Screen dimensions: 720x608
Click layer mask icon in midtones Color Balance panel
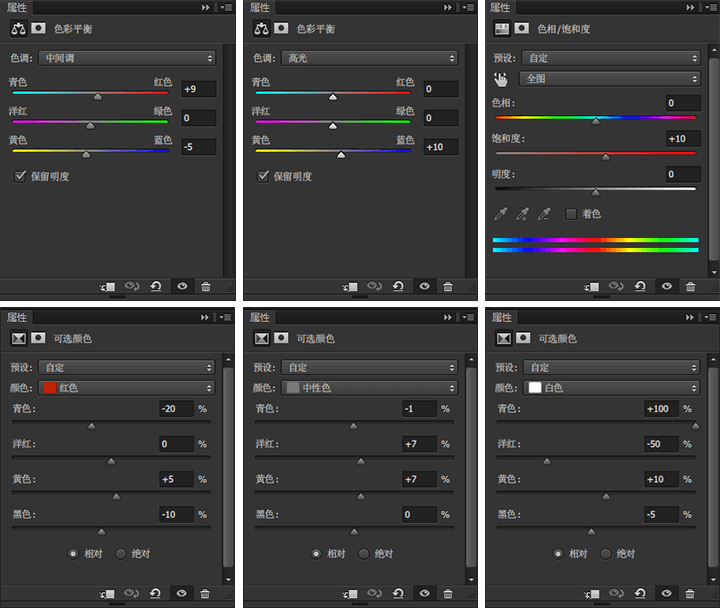(39, 28)
